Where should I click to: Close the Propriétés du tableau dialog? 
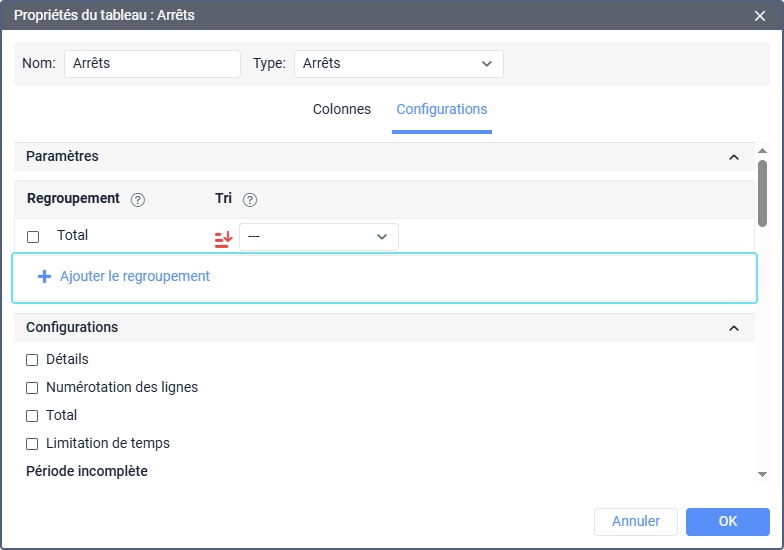click(x=760, y=15)
